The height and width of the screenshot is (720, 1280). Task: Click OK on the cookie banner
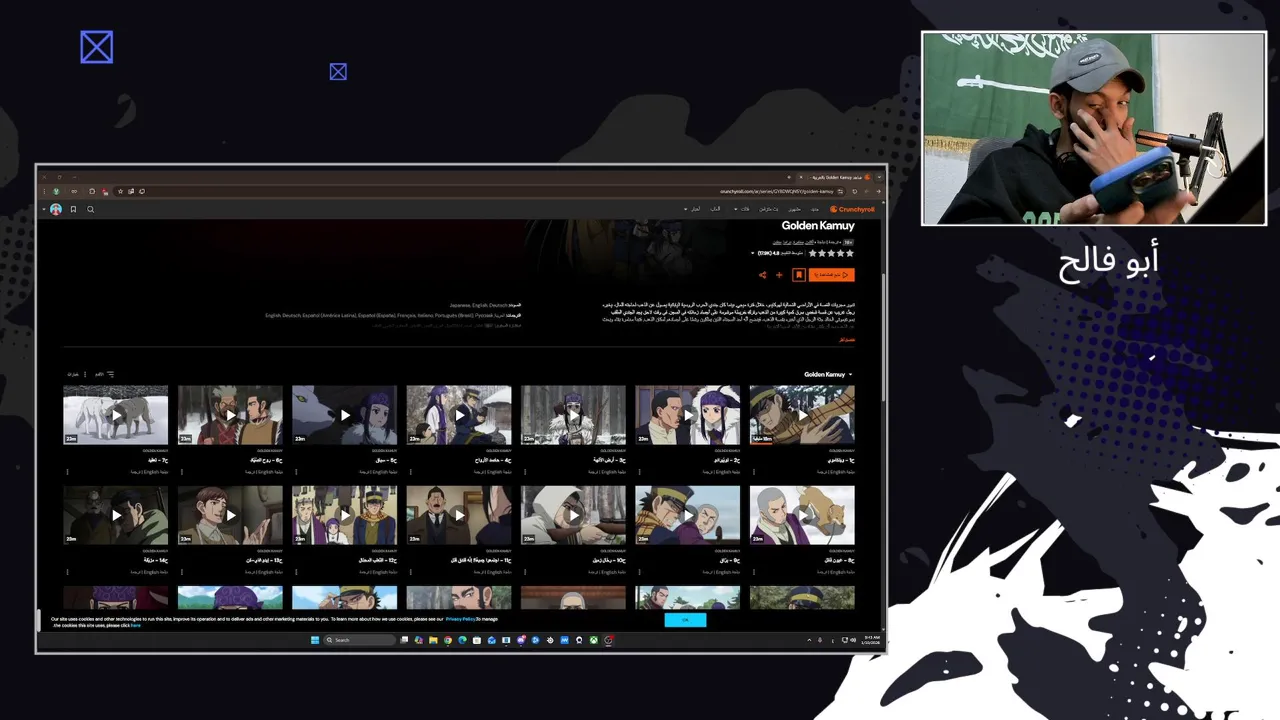pos(685,620)
